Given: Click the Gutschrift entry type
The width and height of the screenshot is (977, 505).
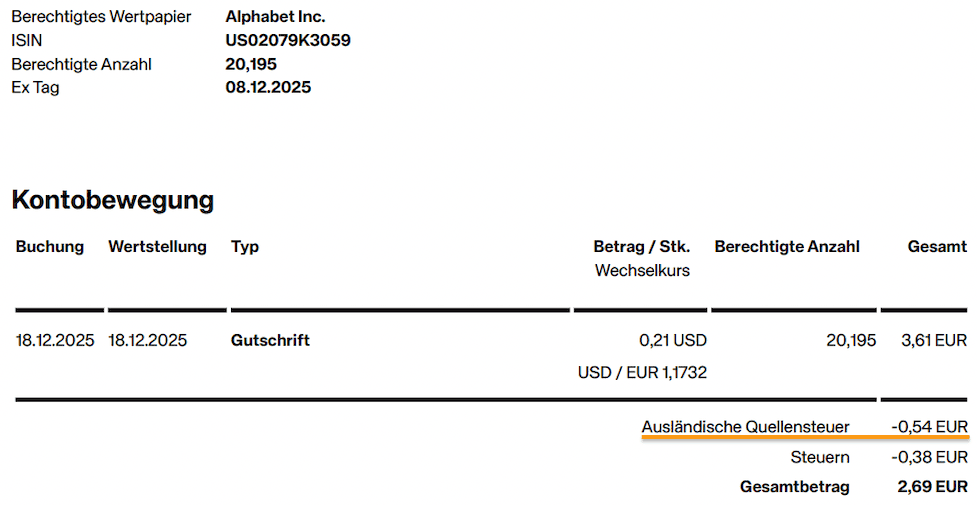Looking at the screenshot, I should point(270,341).
